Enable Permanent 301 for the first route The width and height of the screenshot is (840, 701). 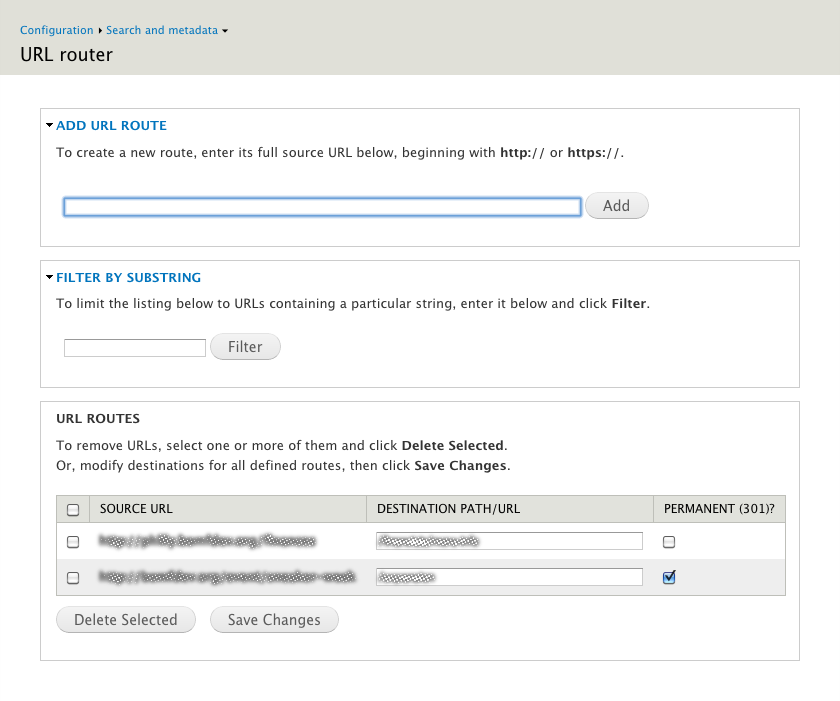[668, 541]
